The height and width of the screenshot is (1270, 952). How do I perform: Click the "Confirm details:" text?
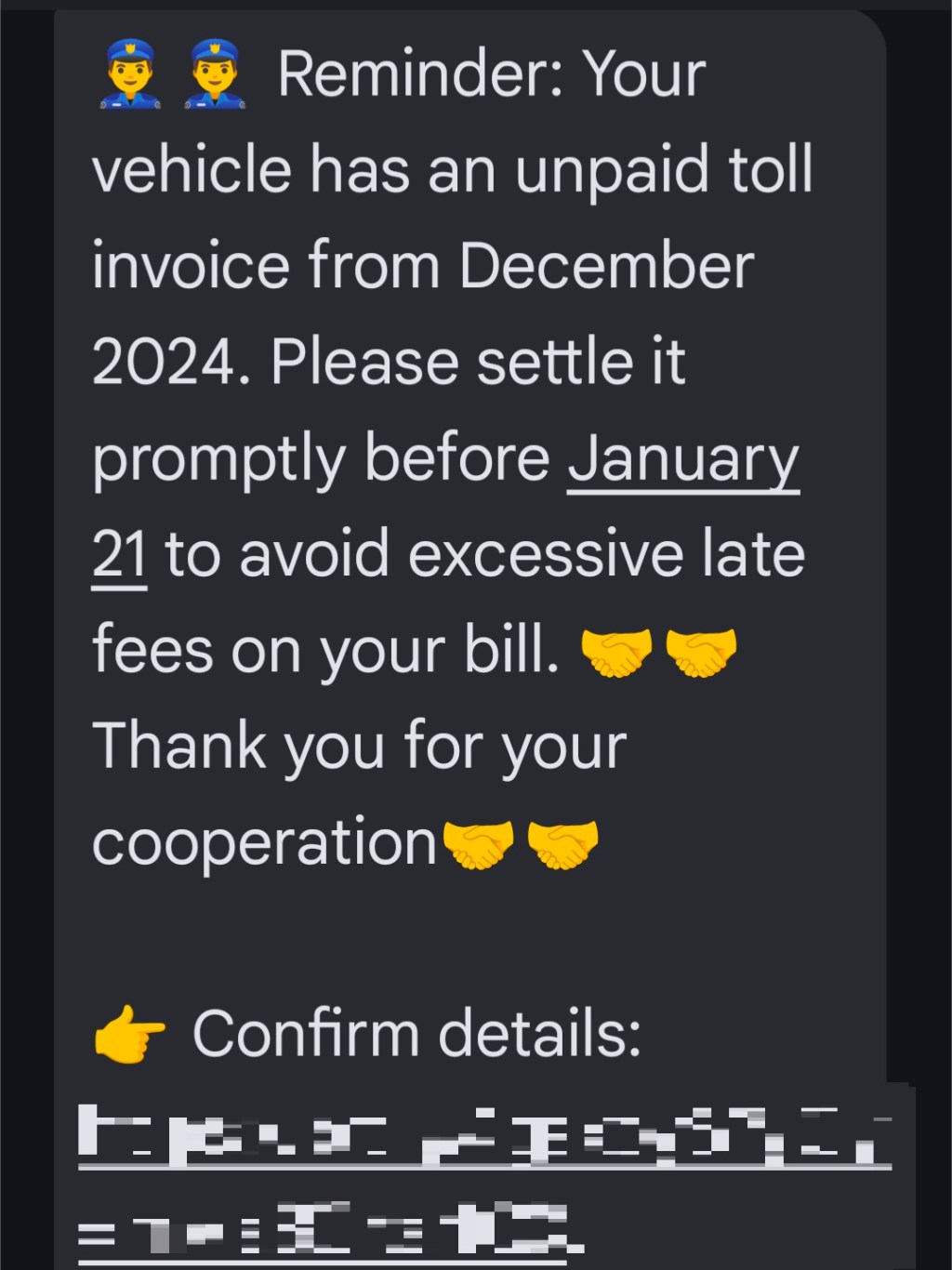416,1034
